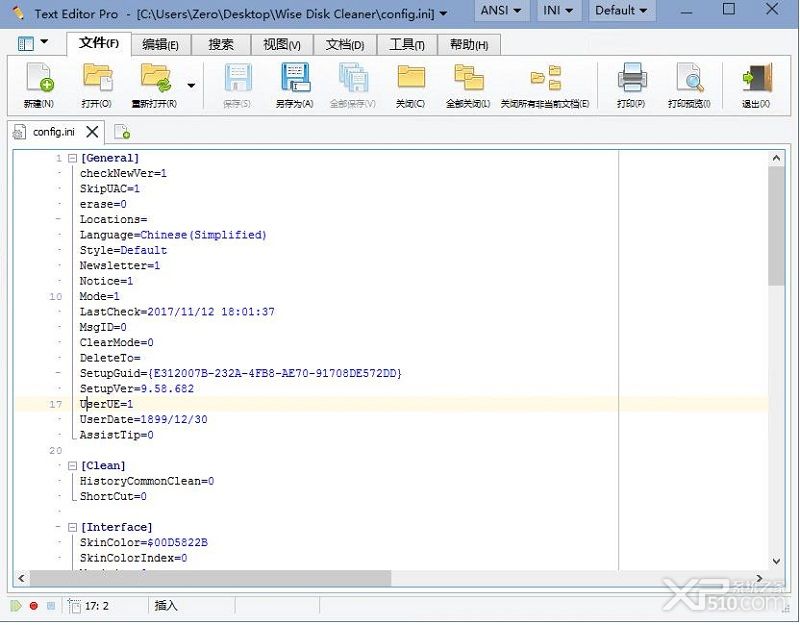Click the new document tab icon
The height and width of the screenshot is (625, 800).
pos(122,132)
